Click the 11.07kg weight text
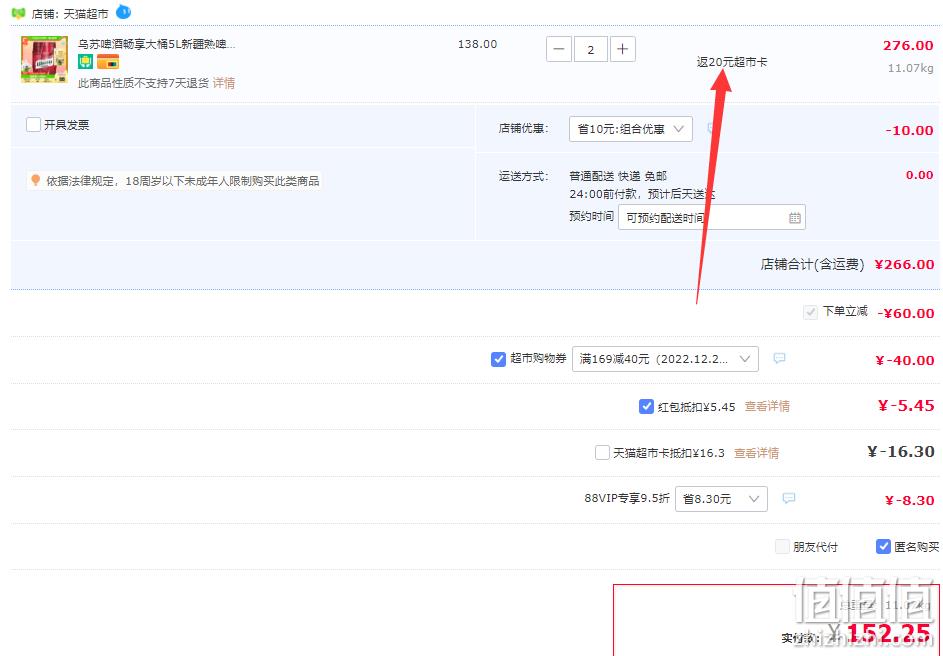 tap(911, 68)
